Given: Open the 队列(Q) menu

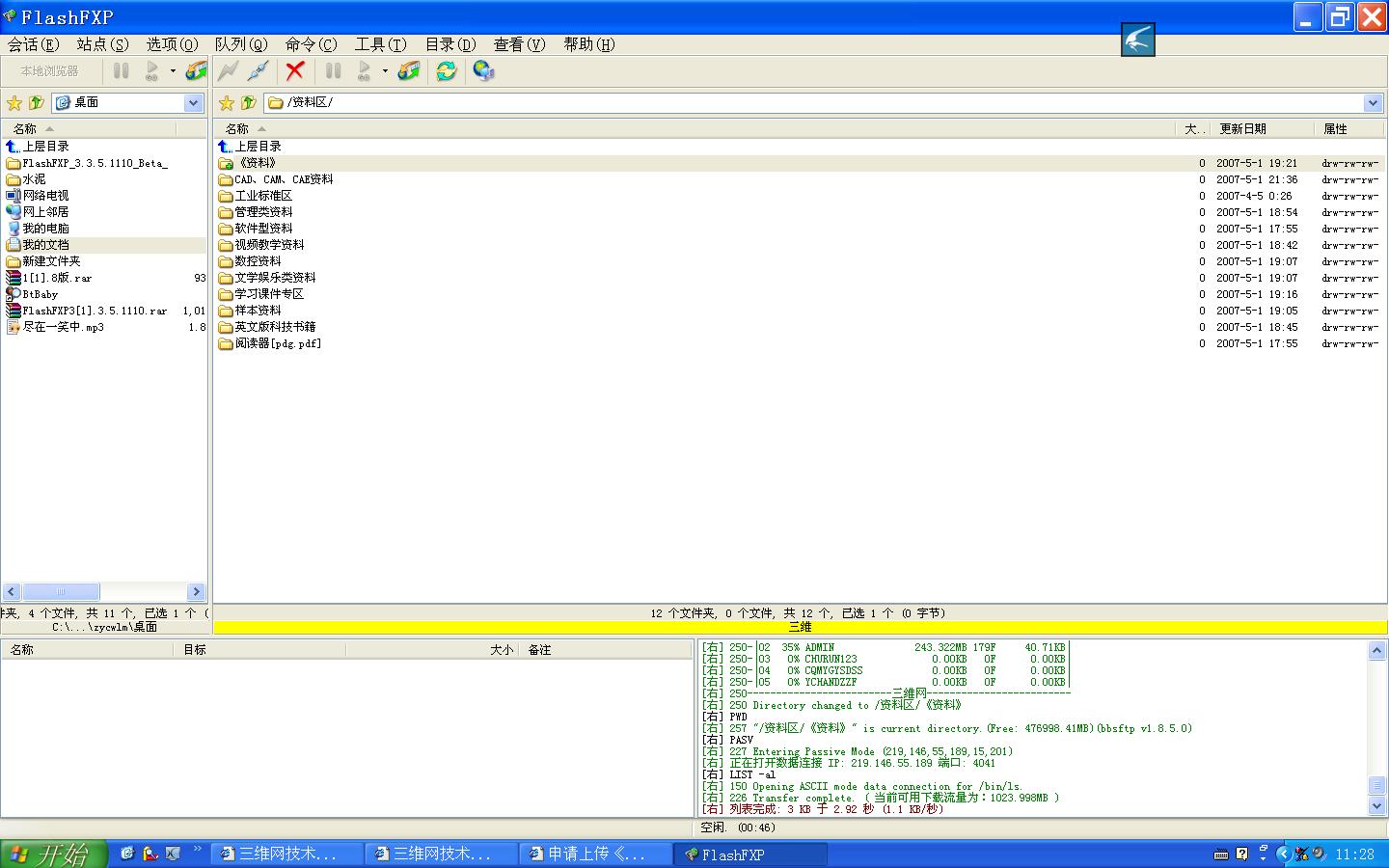Looking at the screenshot, I should point(241,44).
